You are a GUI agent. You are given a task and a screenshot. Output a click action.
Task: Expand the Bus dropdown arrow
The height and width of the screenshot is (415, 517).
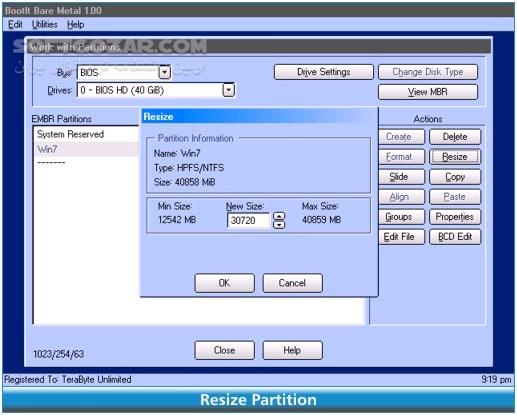pos(165,72)
